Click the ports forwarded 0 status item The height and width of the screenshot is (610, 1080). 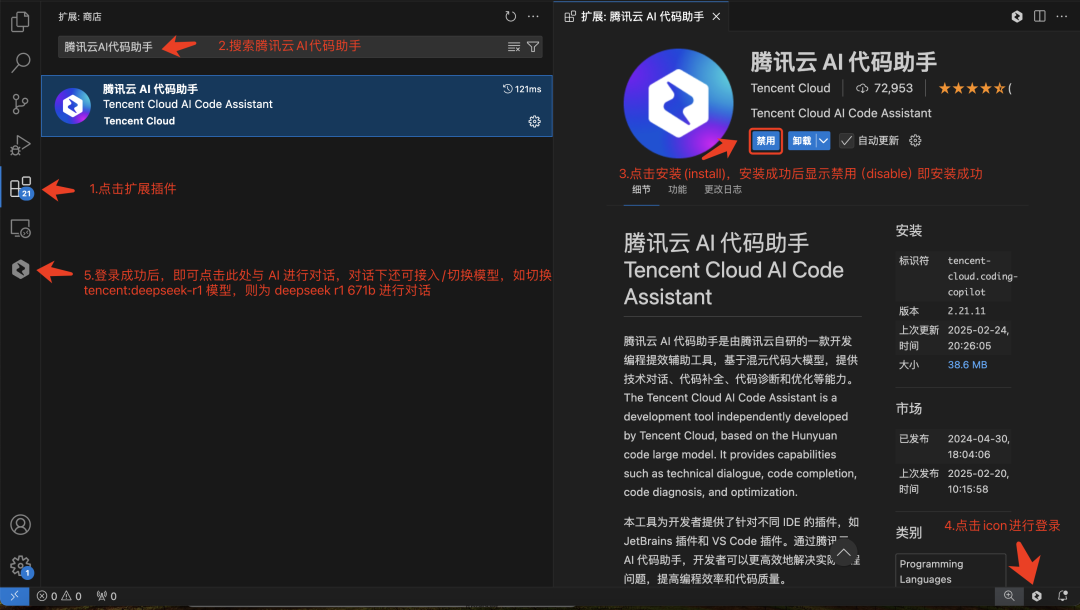[x=107, y=596]
